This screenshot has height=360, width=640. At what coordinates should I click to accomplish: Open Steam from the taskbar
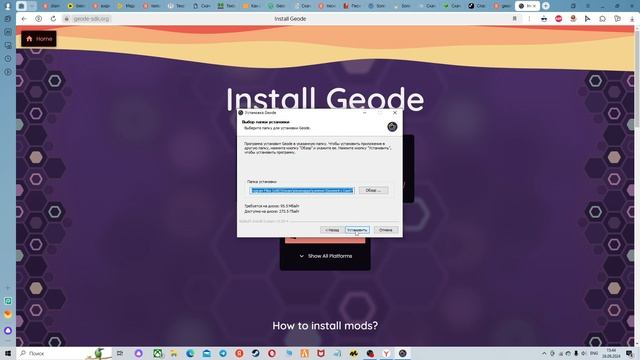(x=256, y=353)
